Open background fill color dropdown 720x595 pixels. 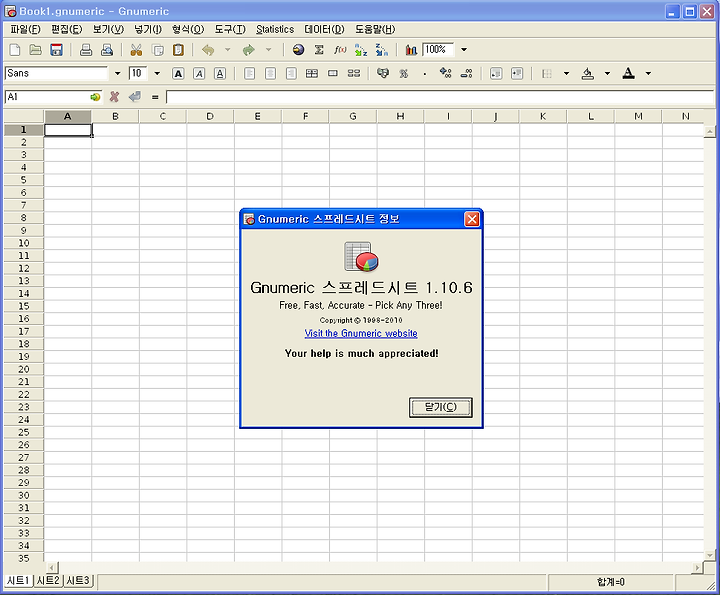click(608, 73)
